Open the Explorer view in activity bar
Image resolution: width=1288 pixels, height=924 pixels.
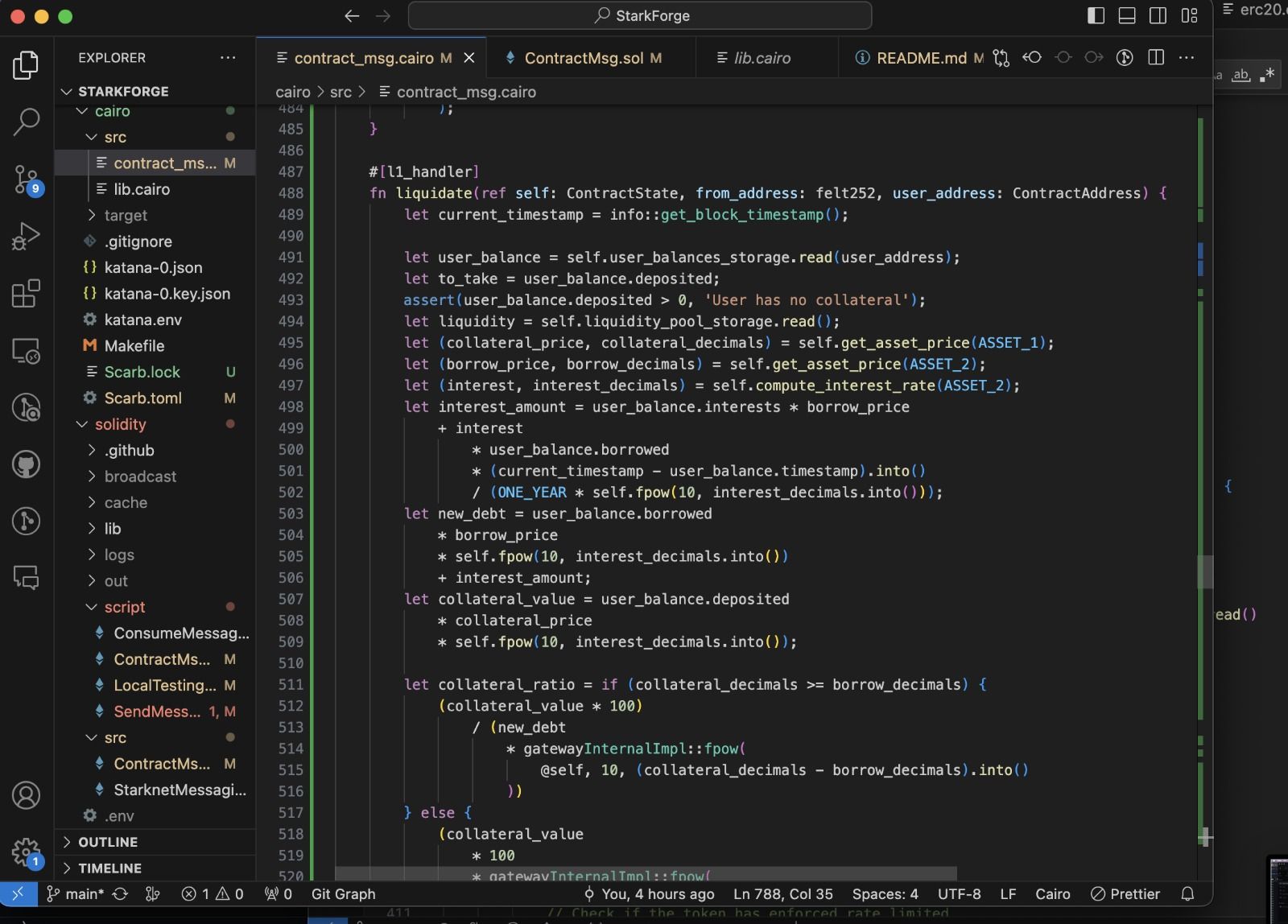click(x=26, y=65)
